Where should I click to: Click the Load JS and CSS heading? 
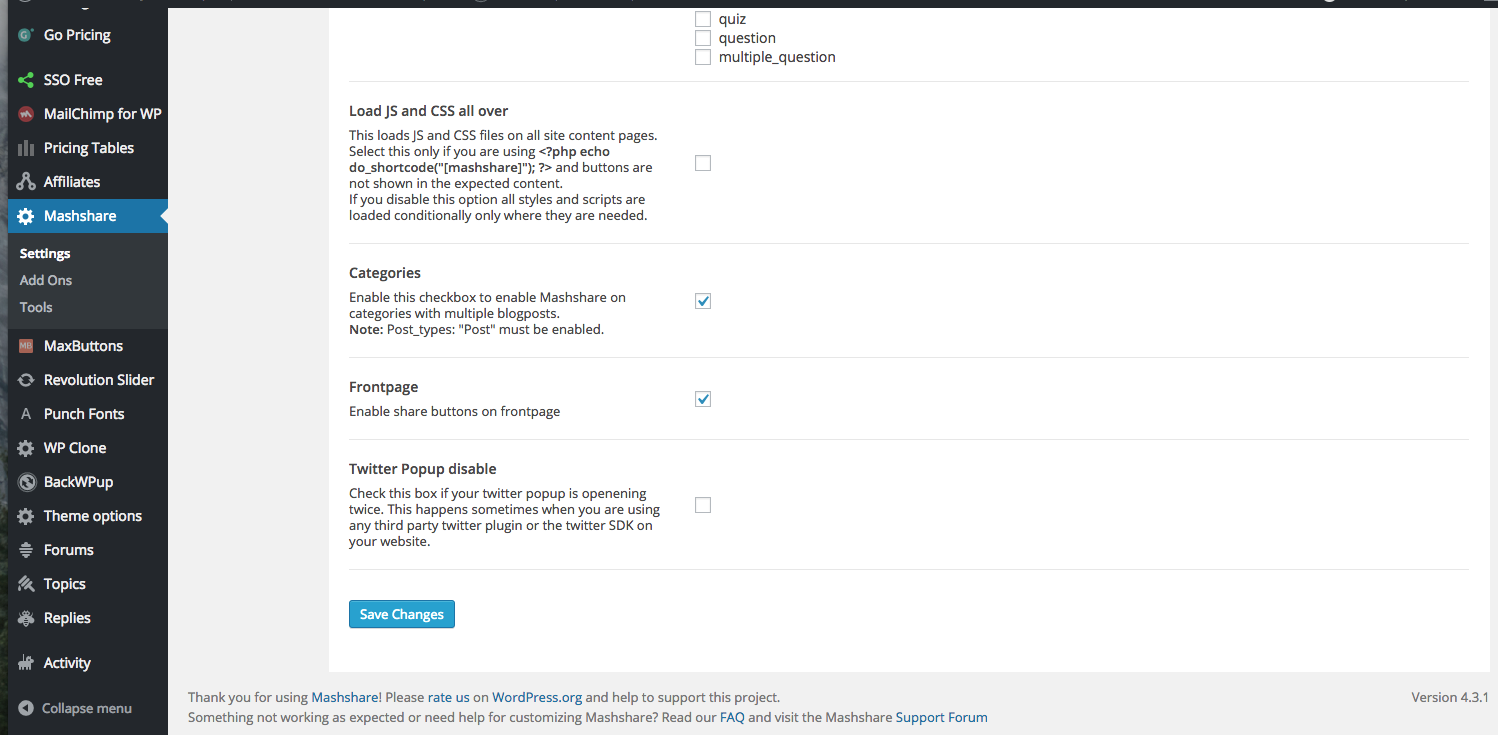(x=429, y=111)
